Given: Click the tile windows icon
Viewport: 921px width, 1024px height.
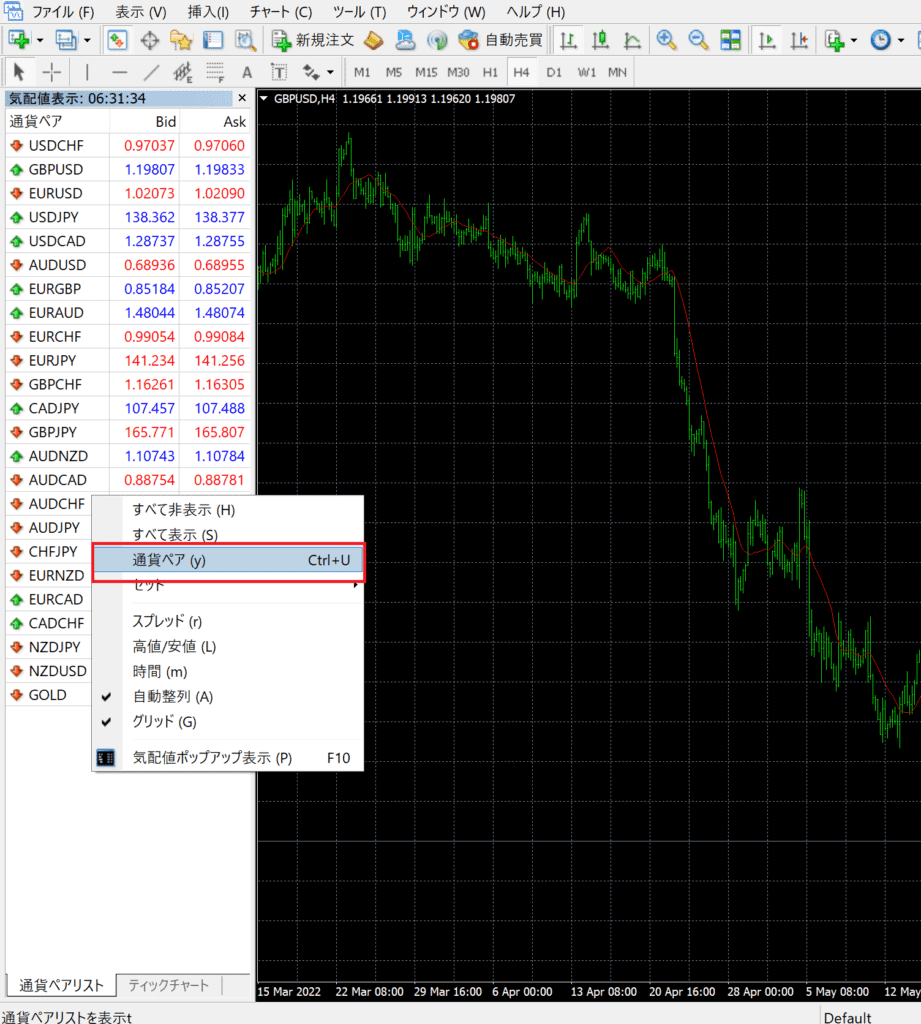Looking at the screenshot, I should (731, 41).
